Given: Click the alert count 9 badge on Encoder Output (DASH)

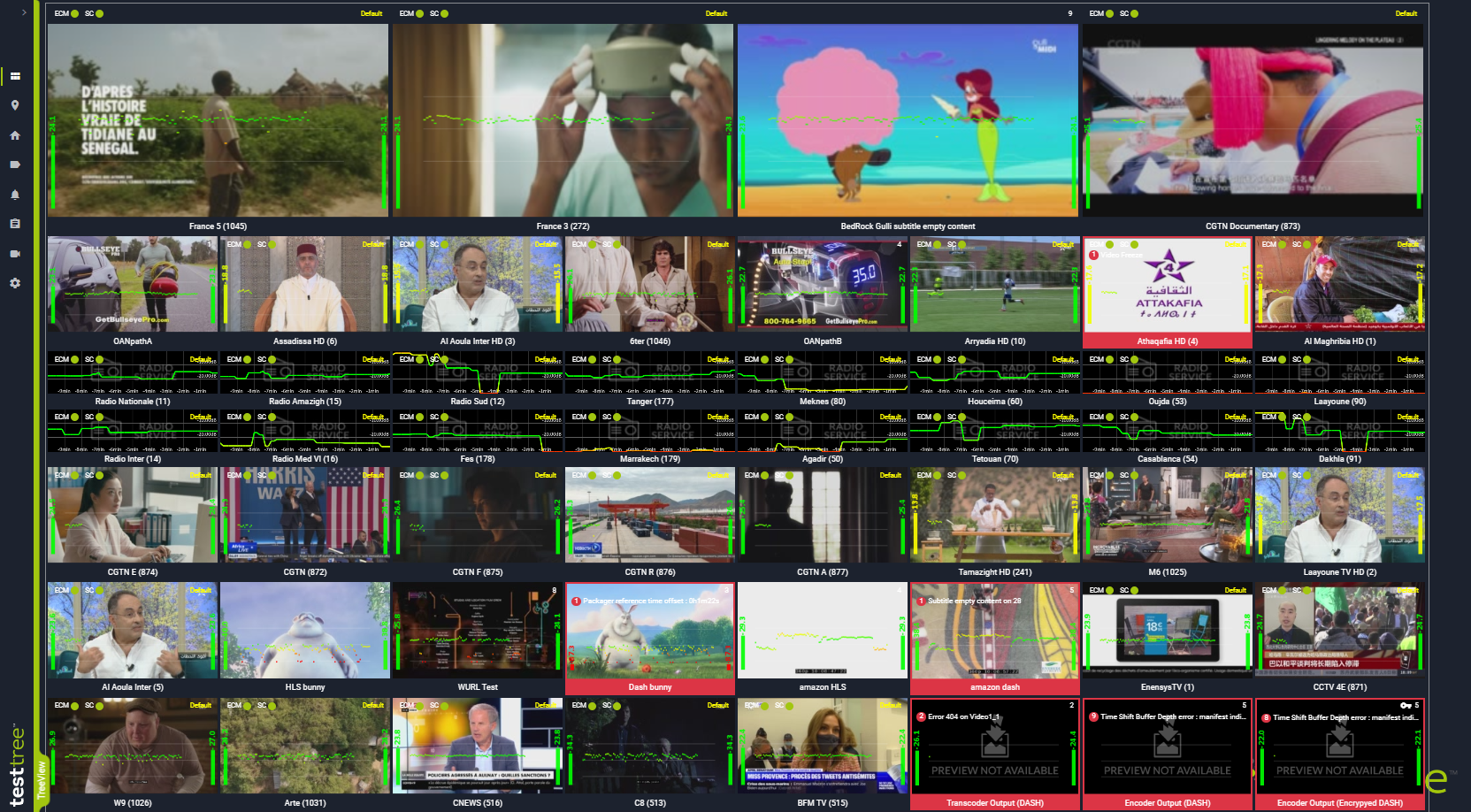Looking at the screenshot, I should pyautogui.click(x=1093, y=716).
